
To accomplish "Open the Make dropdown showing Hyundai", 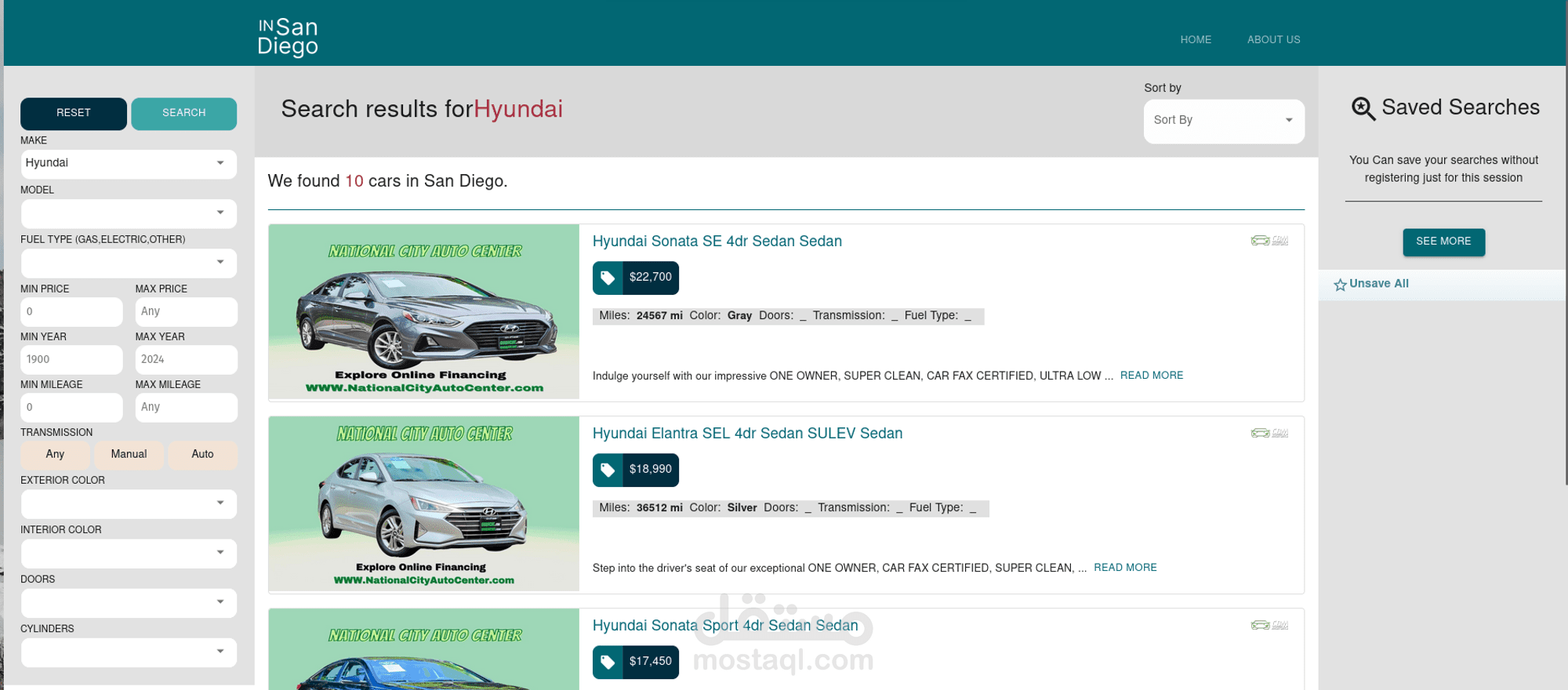I will [129, 164].
